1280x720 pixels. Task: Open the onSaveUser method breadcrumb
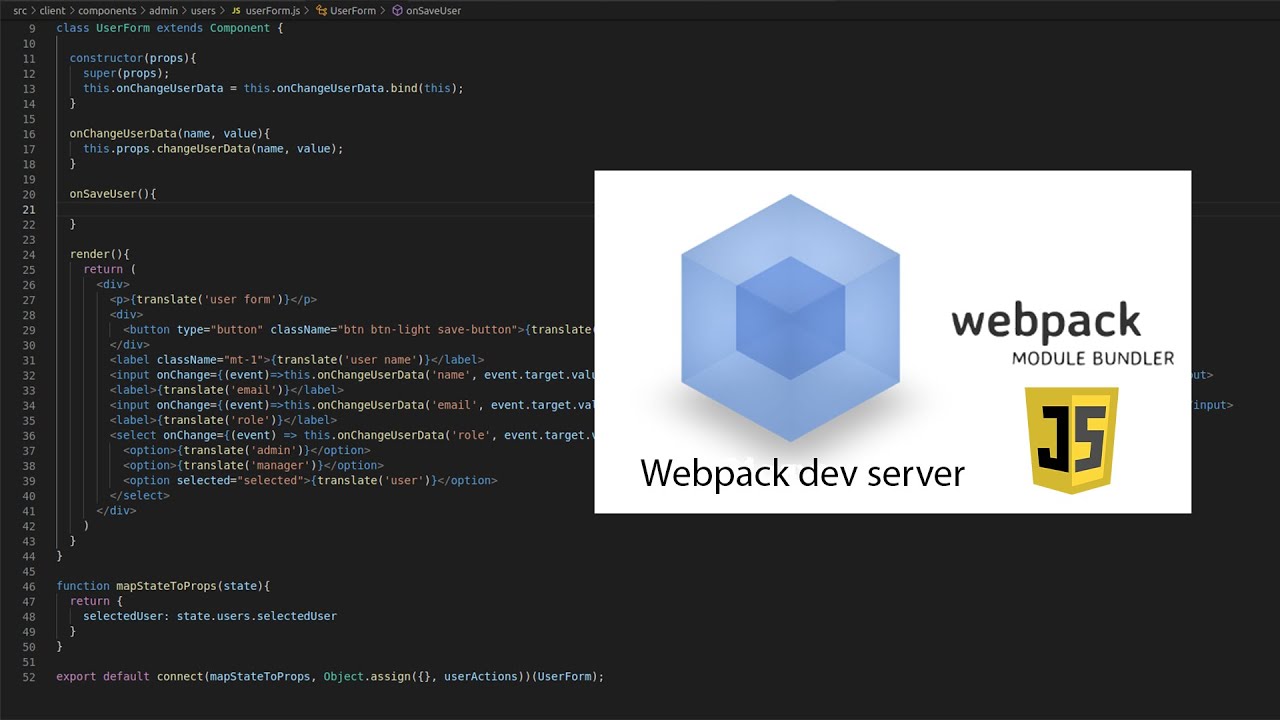pyautogui.click(x=434, y=10)
